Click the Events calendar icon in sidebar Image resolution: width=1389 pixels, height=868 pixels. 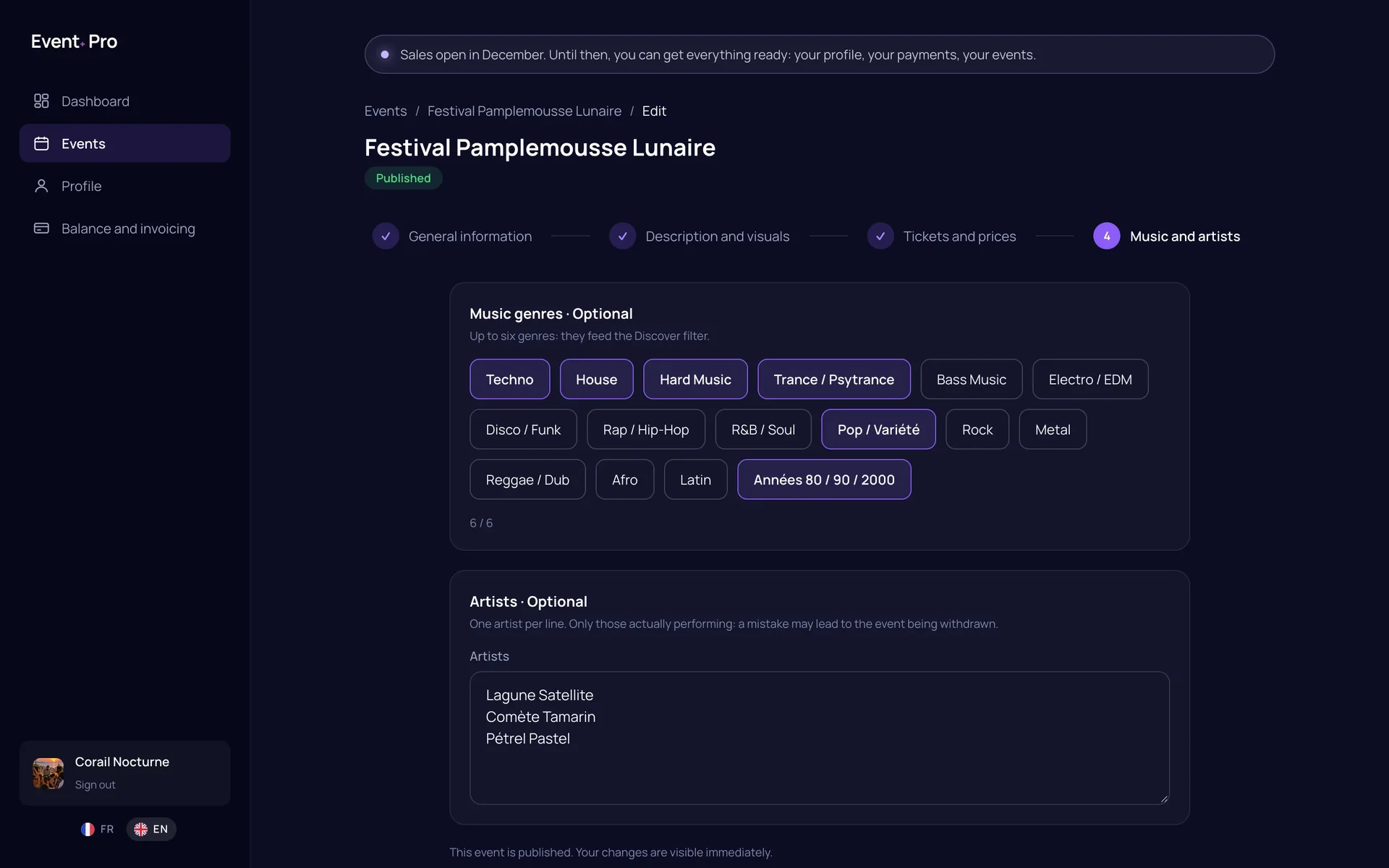tap(41, 144)
